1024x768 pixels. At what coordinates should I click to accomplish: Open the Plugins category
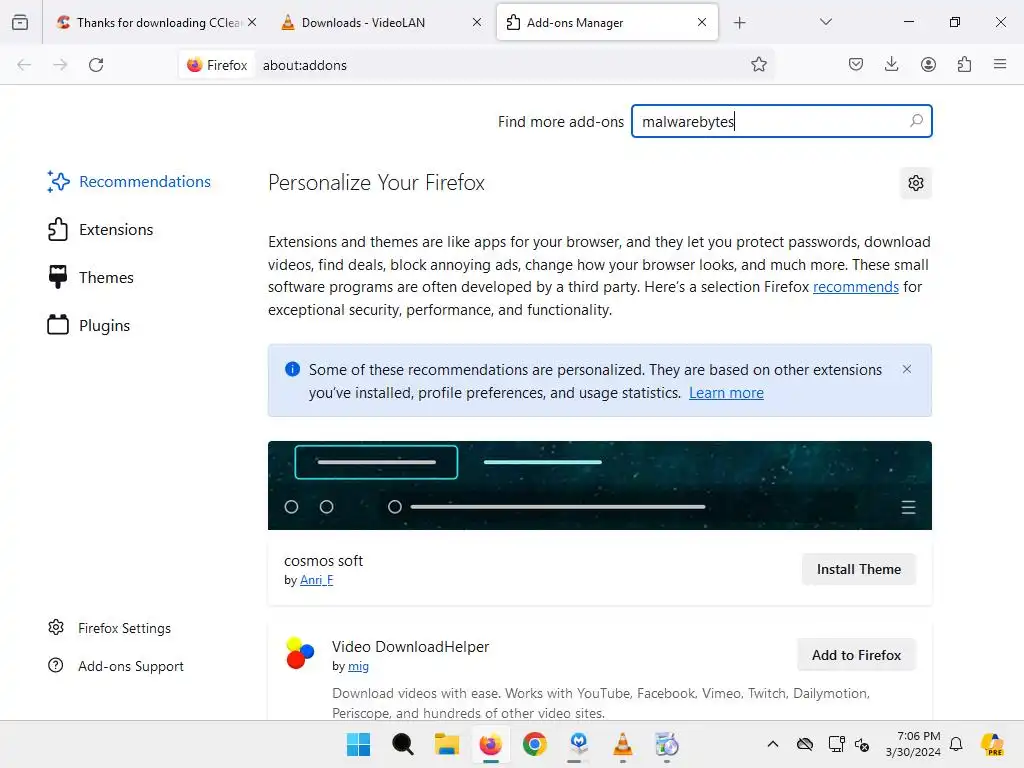89,325
